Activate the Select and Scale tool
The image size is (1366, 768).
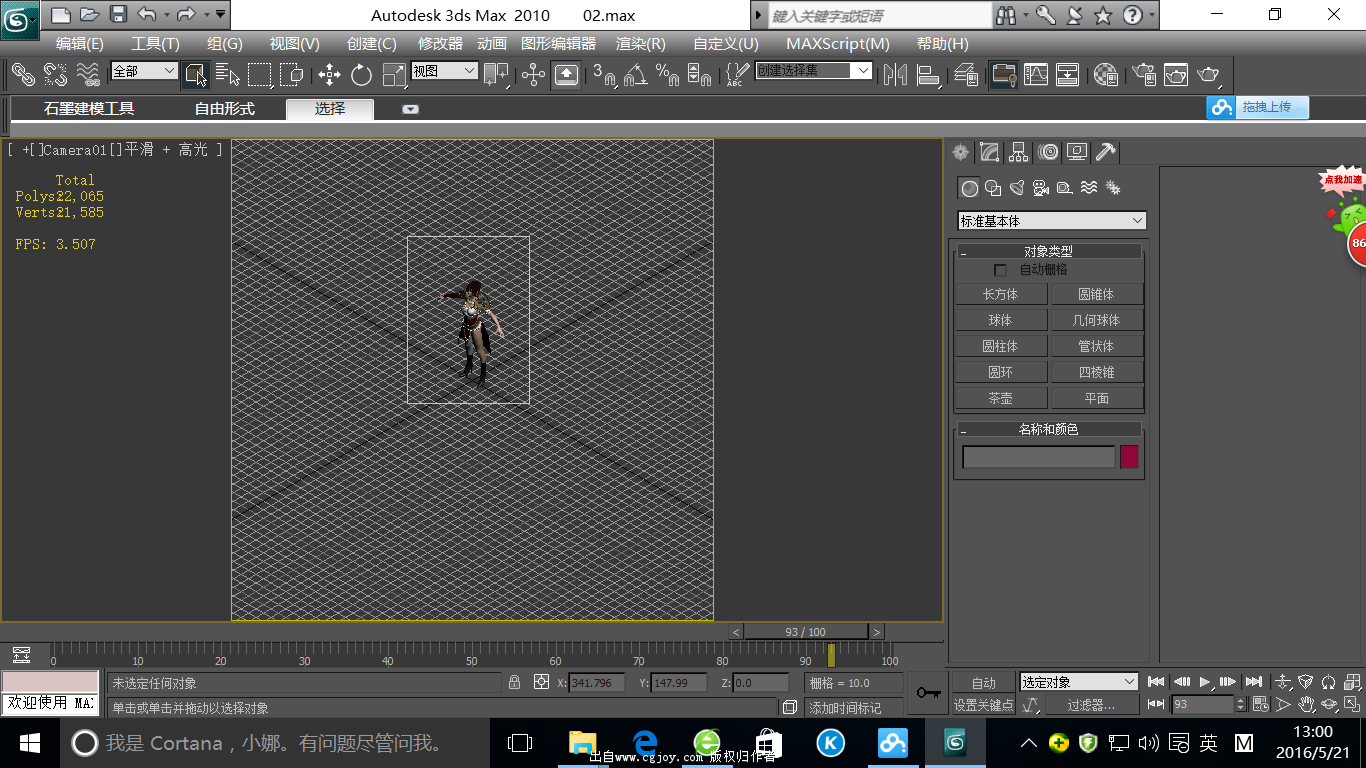[x=394, y=74]
